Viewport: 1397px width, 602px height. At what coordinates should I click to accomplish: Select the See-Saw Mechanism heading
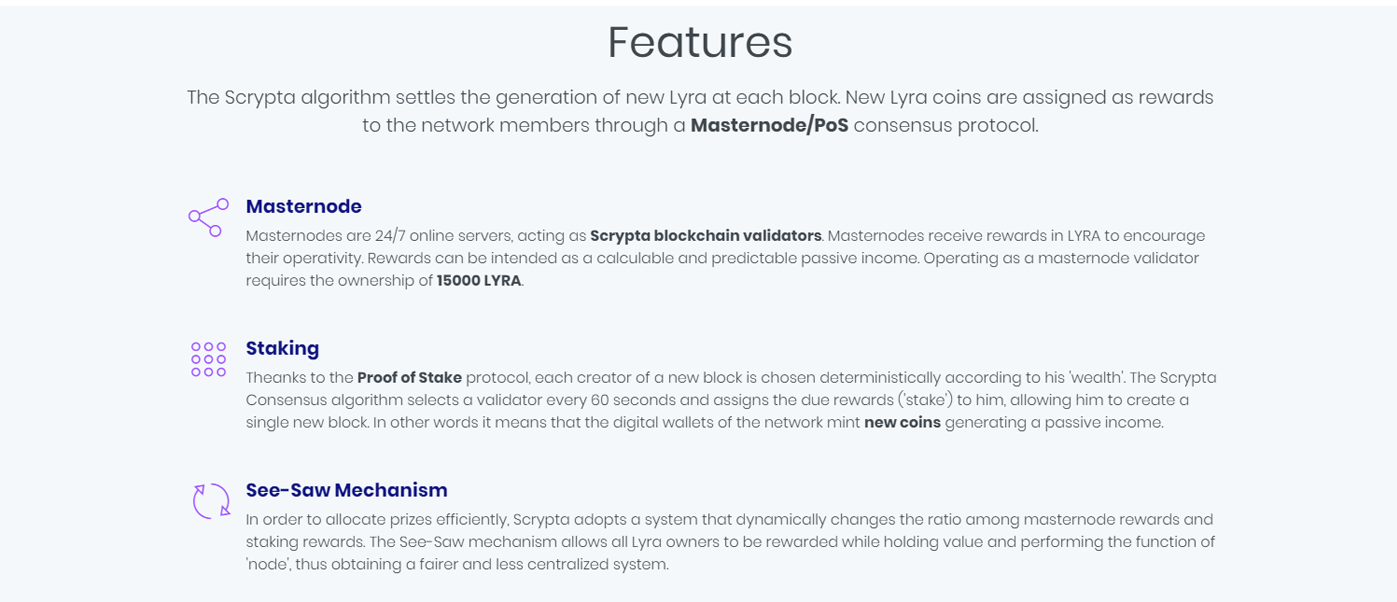(x=347, y=490)
